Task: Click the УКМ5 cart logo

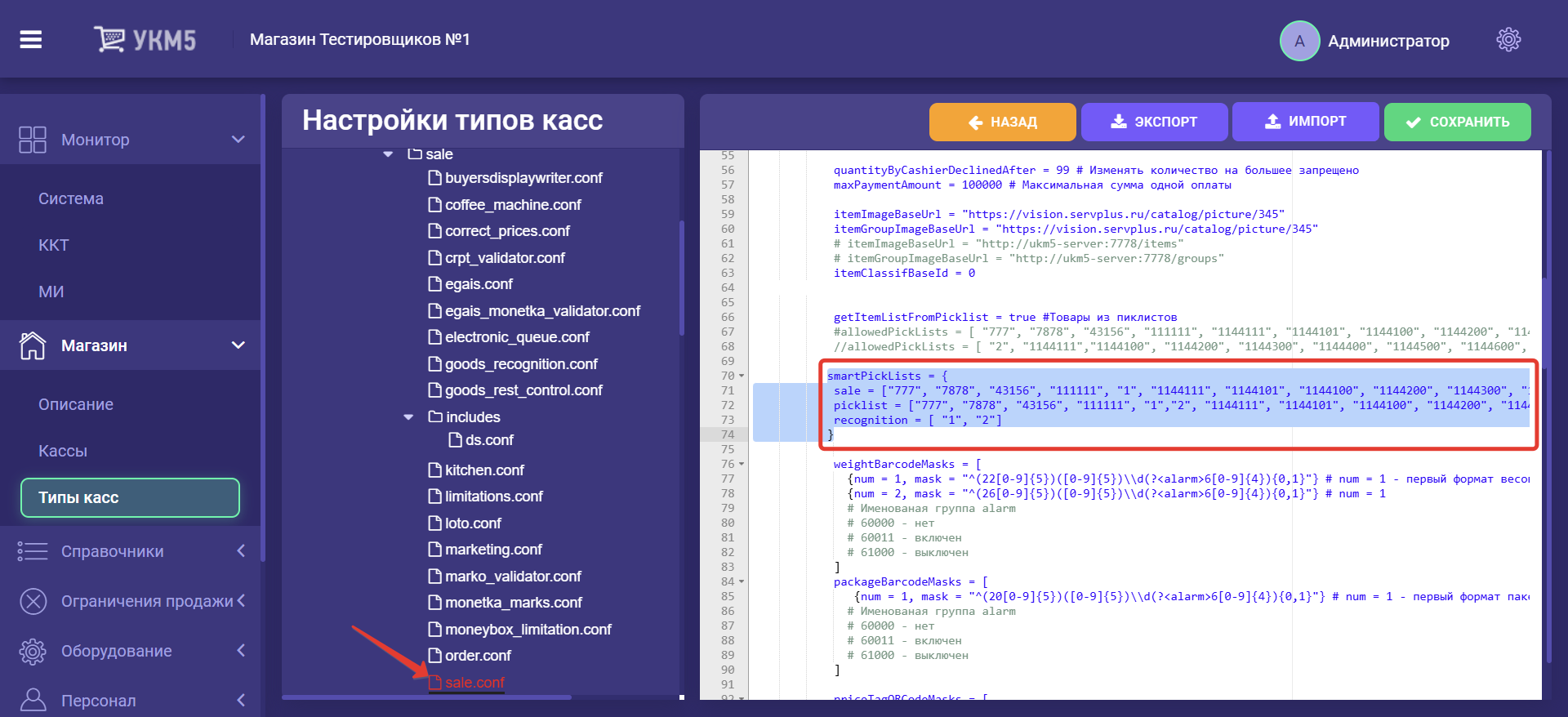Action: pyautogui.click(x=145, y=39)
